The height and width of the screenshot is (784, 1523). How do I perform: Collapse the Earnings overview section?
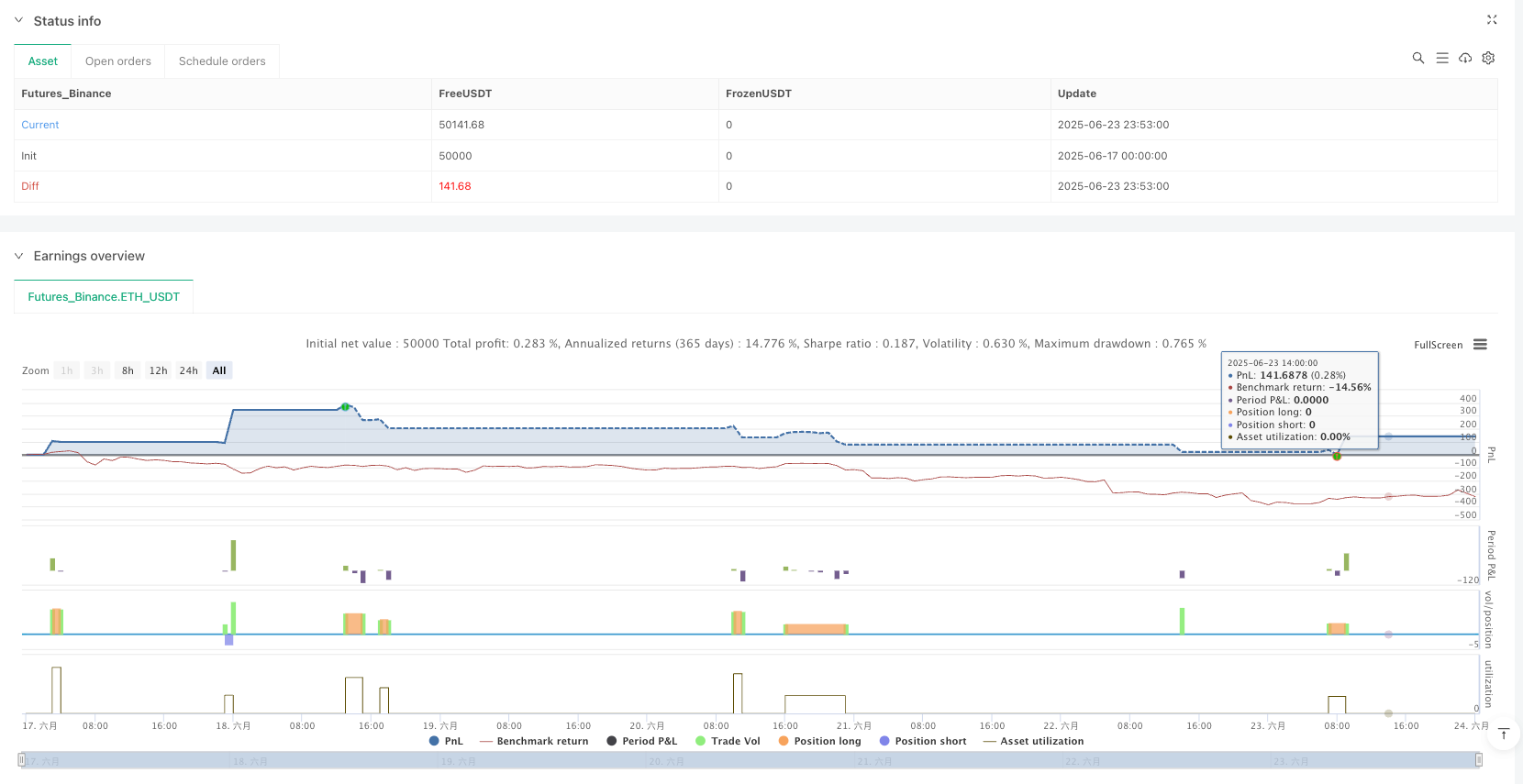18,256
